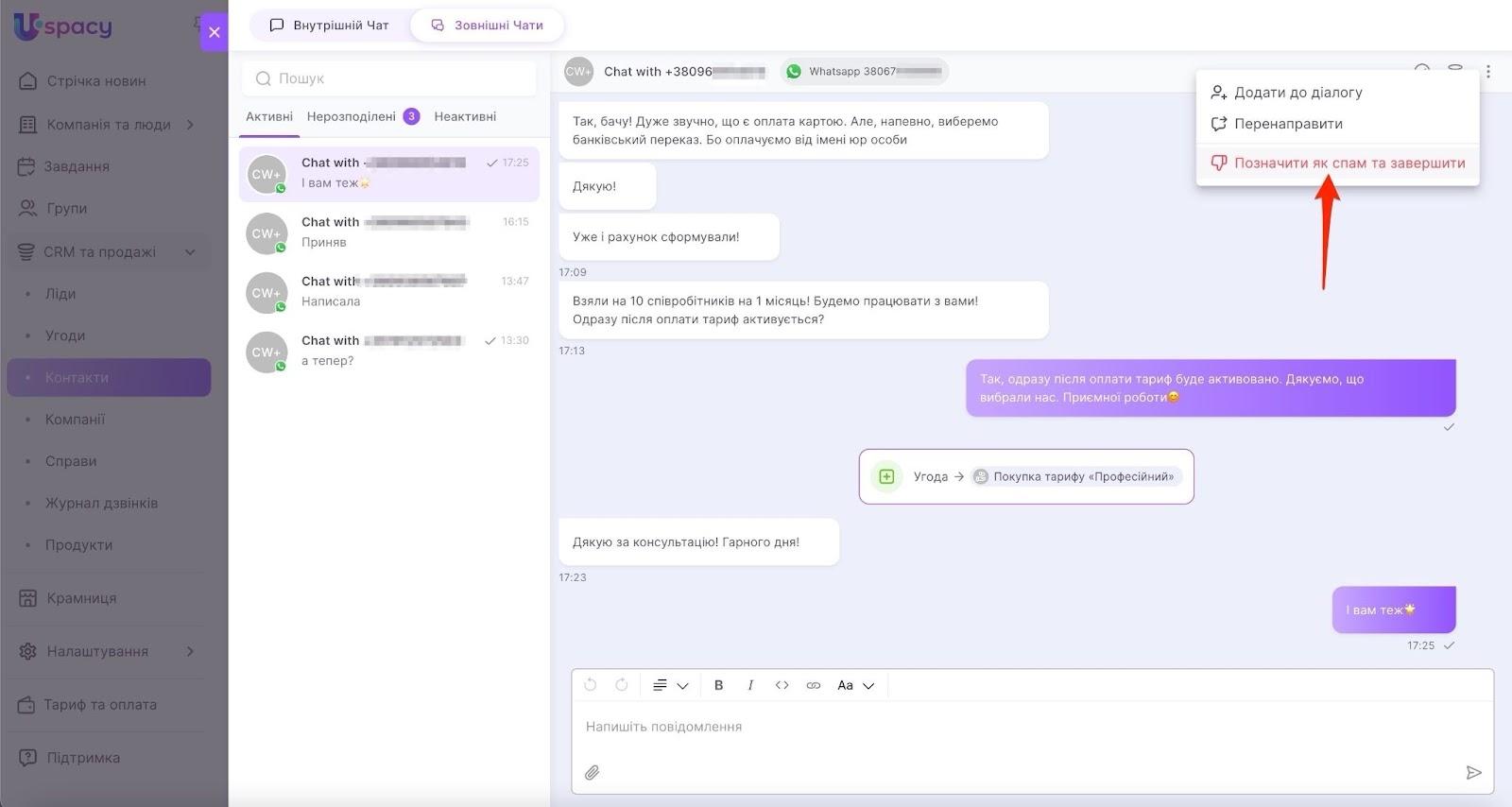Click Позначити як спам та завершити
Viewport: 1512px width, 807px height.
click(x=1337, y=163)
